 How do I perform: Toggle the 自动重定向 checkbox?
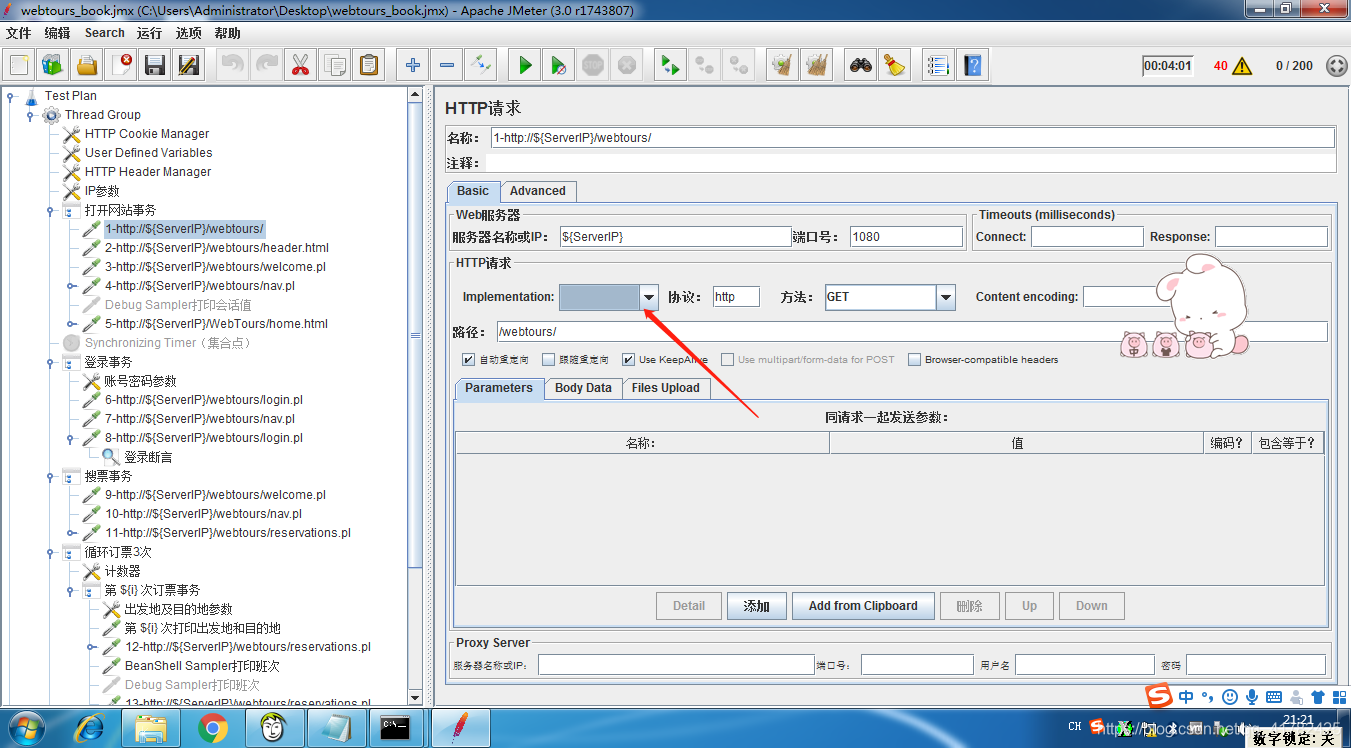click(x=468, y=360)
